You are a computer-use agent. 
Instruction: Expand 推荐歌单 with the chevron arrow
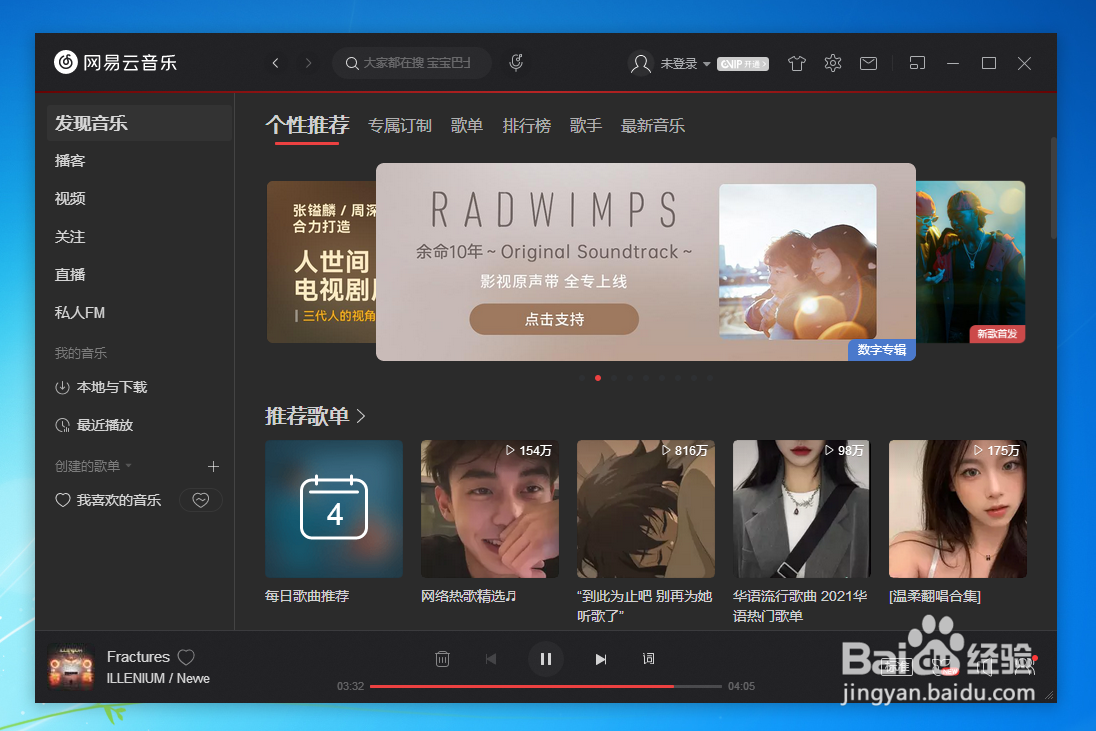tap(361, 417)
